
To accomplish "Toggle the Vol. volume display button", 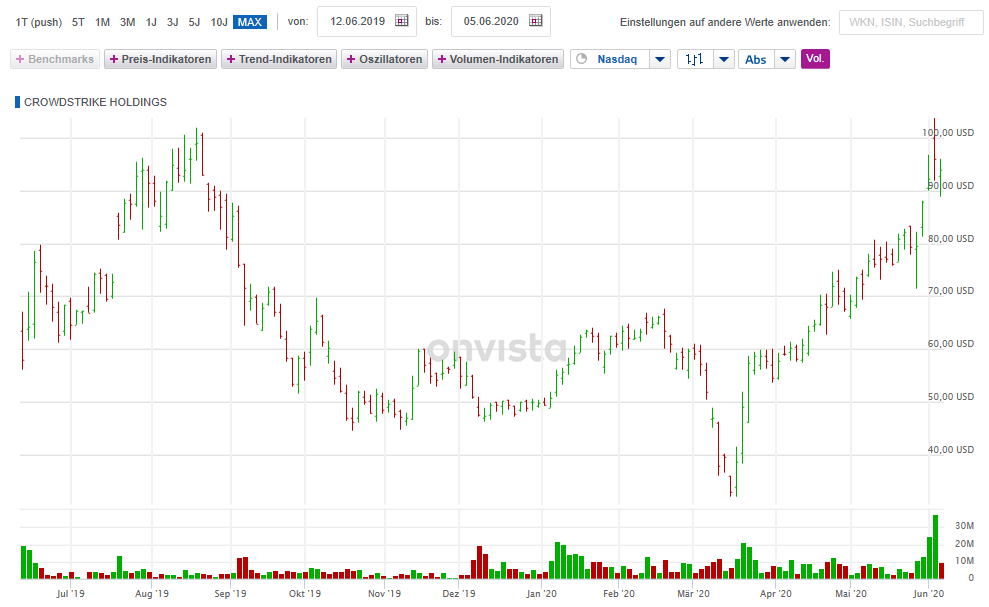I will click(815, 59).
